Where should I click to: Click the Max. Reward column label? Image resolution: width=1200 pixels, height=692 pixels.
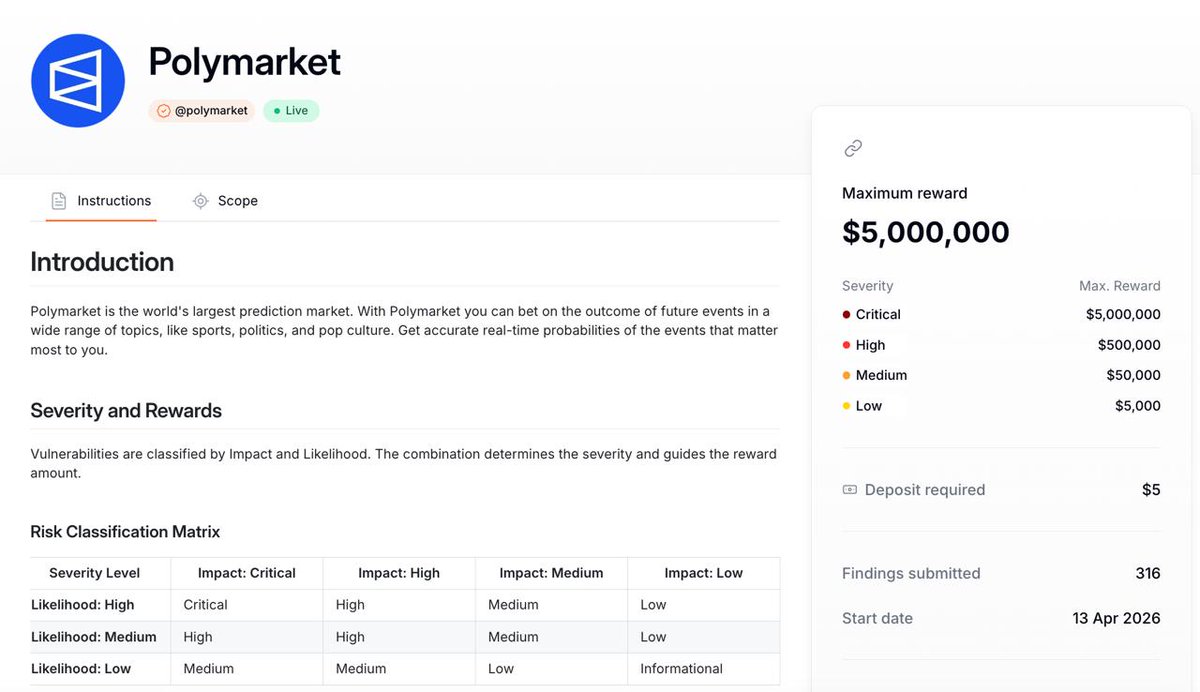1120,286
